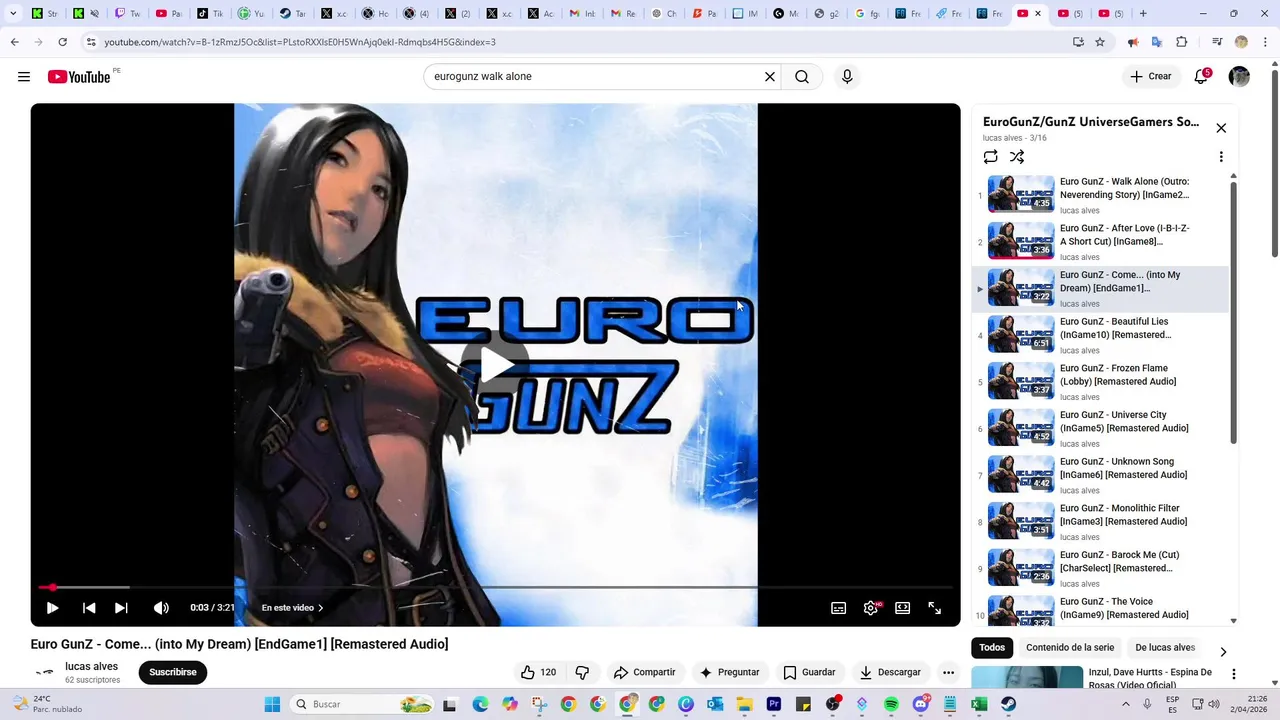
Task: Click the Crear button
Action: 1150,77
